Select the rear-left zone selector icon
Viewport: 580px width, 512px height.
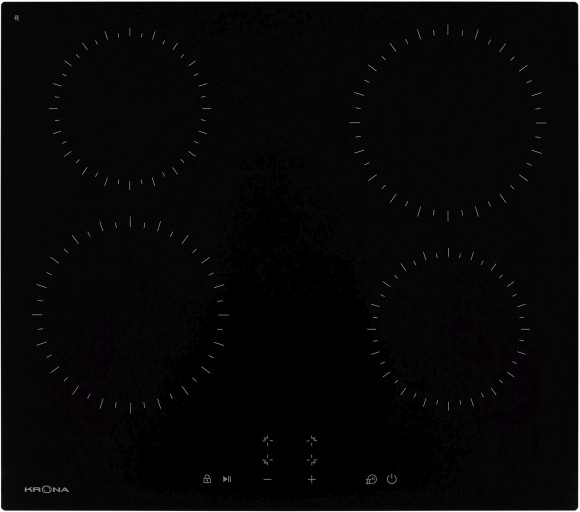click(267, 440)
